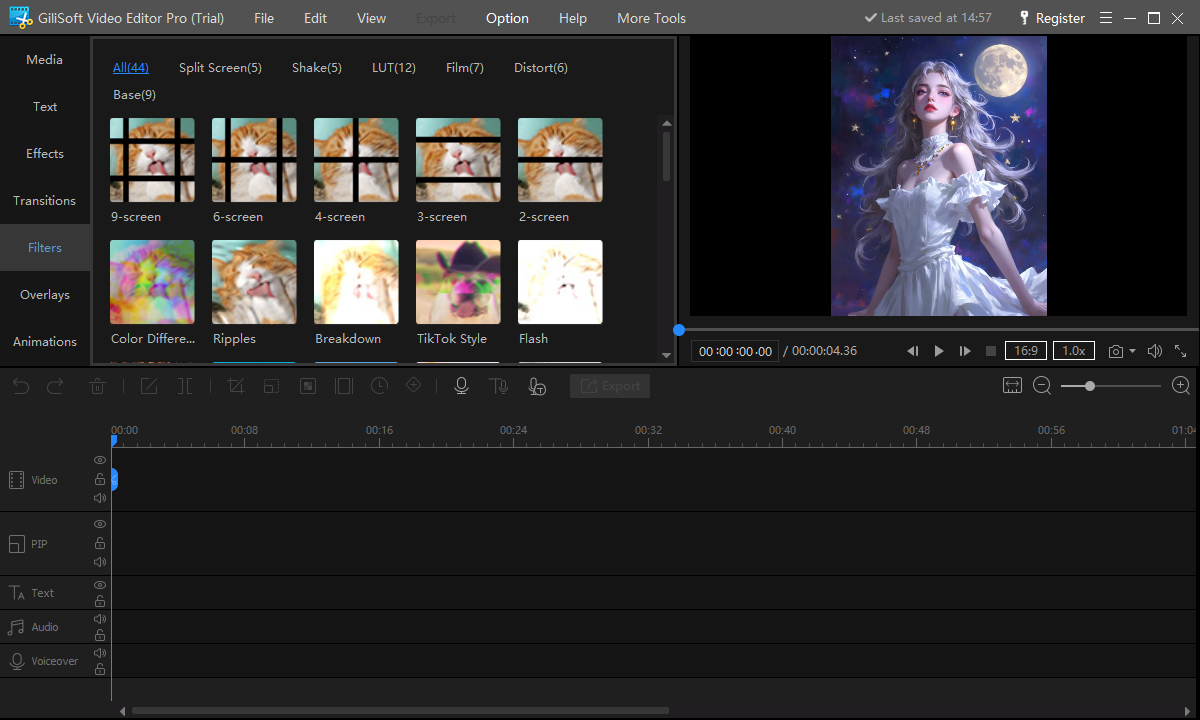
Task: Mute the Video track speaker
Action: tap(100, 498)
